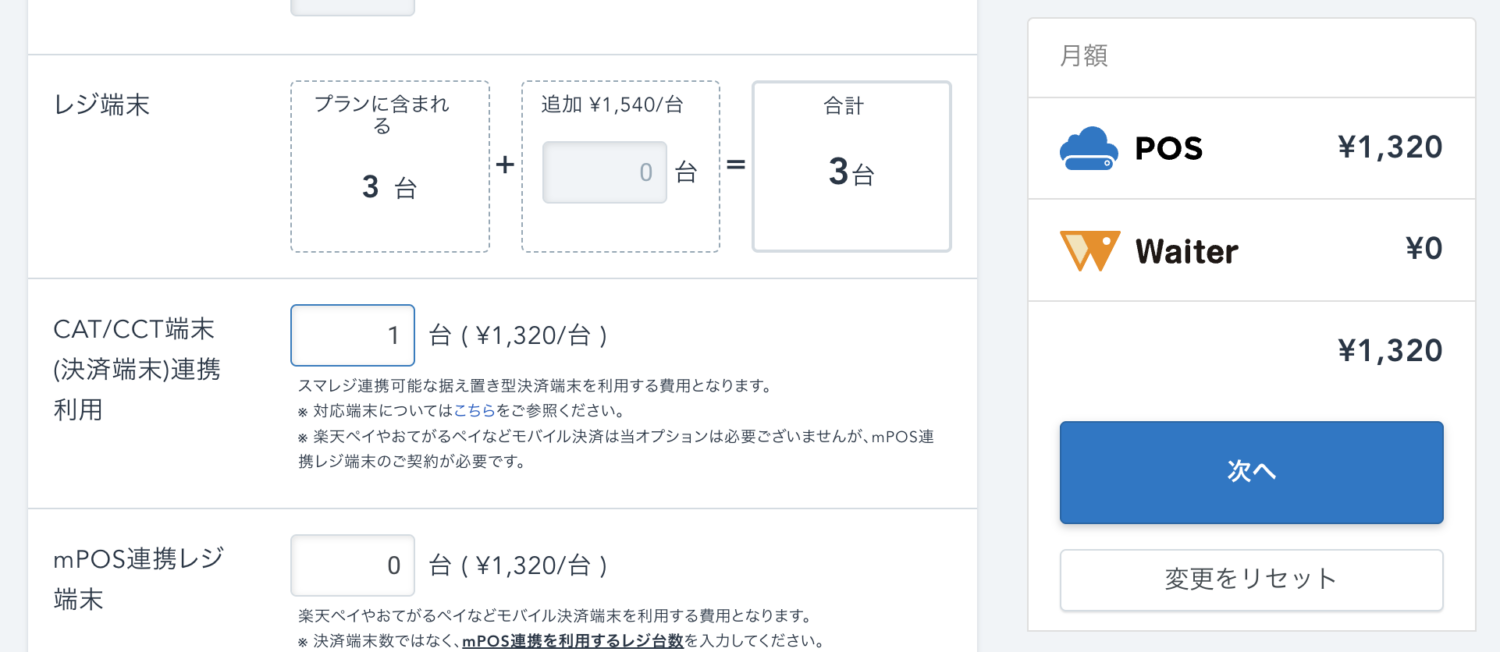Select the mPOS連携レジ端末 quantity field
Image resolution: width=1500 pixels, height=652 pixels.
tap(352, 565)
